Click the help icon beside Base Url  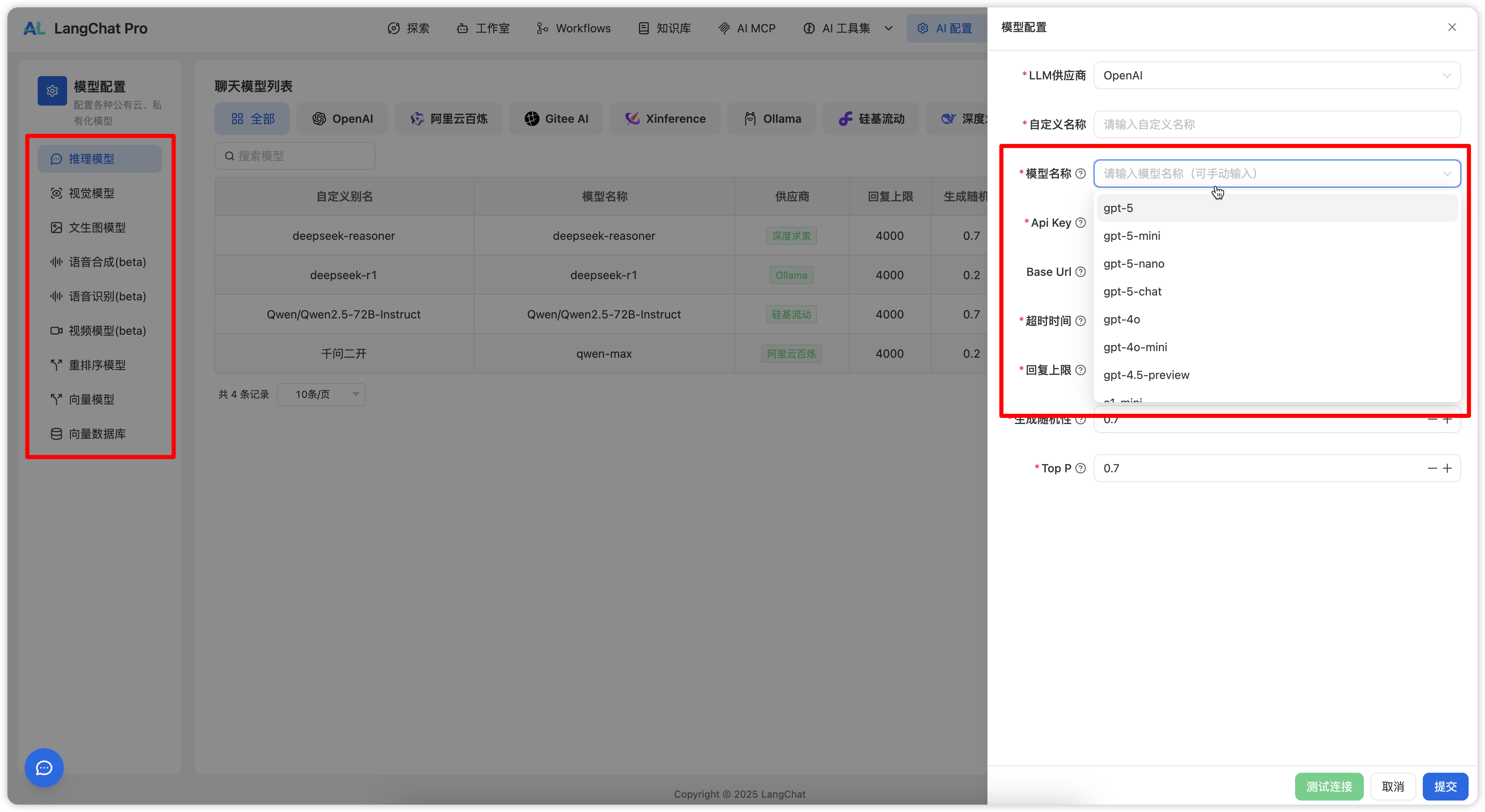point(1081,272)
